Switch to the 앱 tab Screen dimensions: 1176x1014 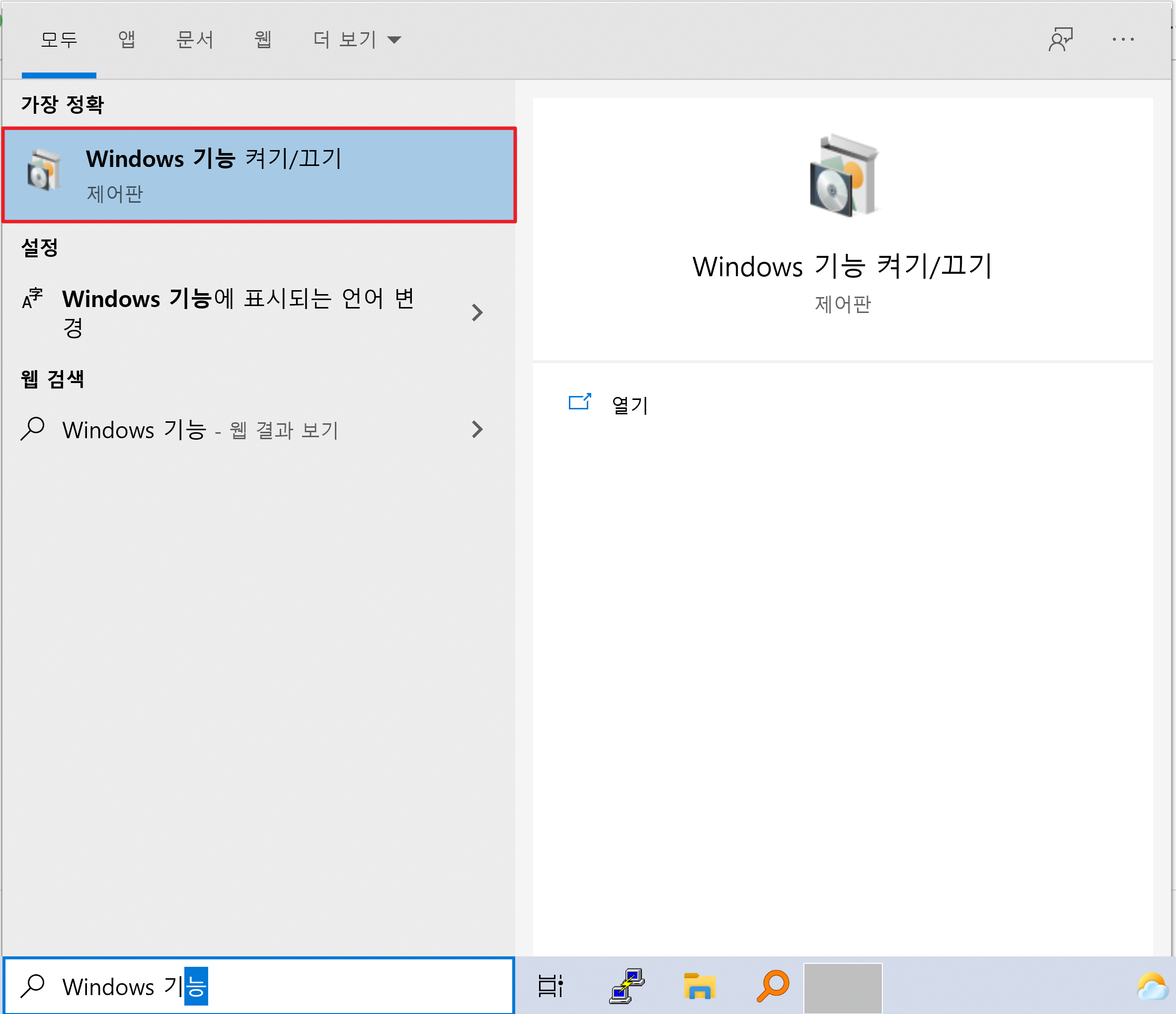pyautogui.click(x=126, y=39)
